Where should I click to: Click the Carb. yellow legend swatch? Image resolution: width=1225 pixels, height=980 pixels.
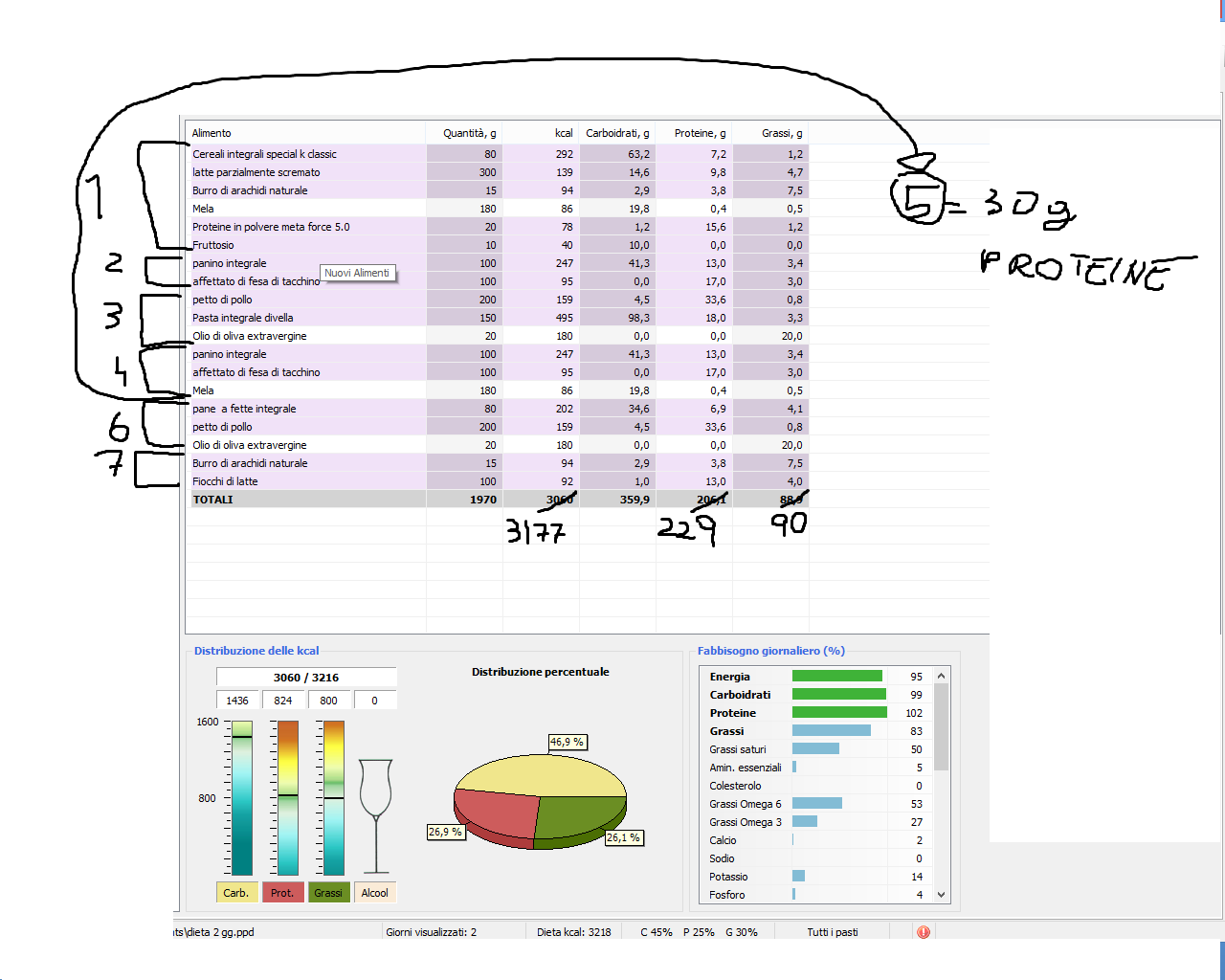click(236, 893)
